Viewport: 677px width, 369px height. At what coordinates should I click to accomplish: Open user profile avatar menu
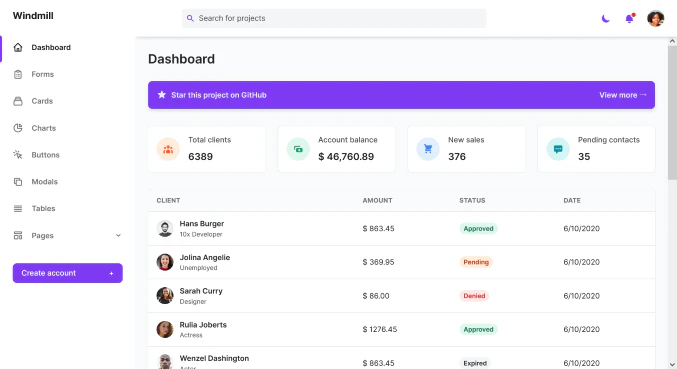655,19
